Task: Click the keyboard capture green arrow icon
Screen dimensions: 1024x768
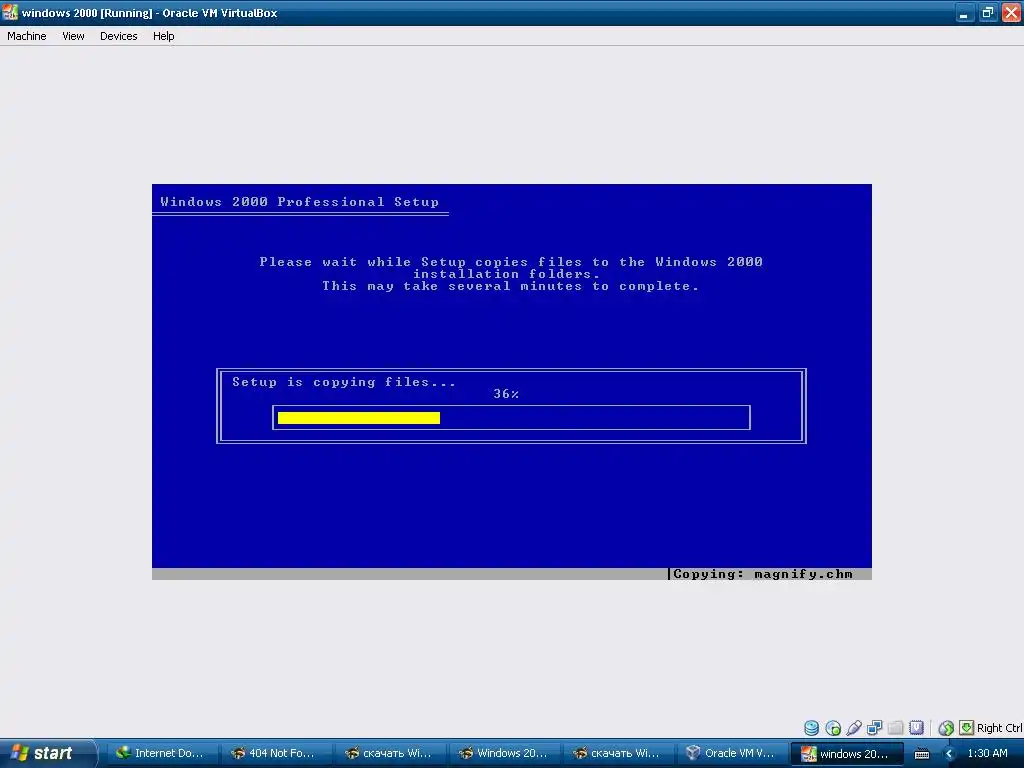Action: (x=967, y=728)
